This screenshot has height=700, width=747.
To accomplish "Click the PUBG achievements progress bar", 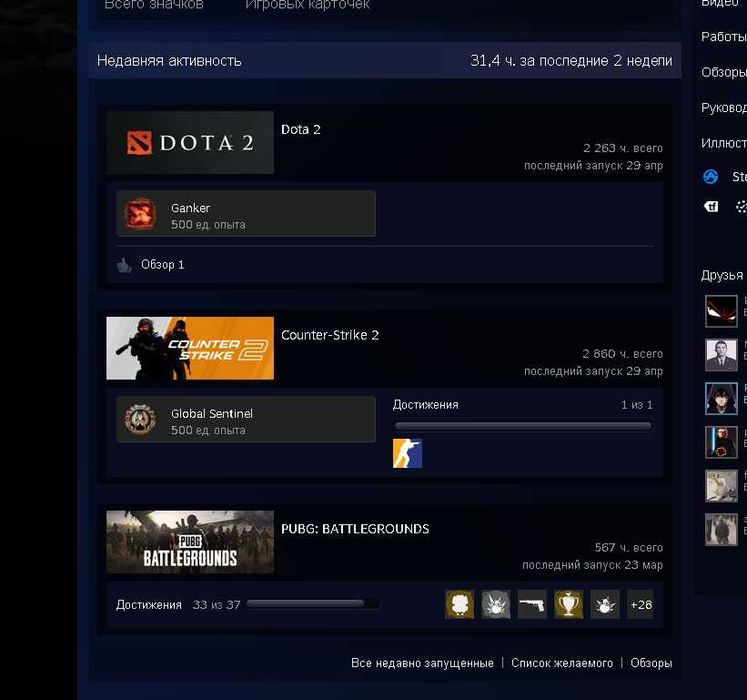I will tap(313, 604).
